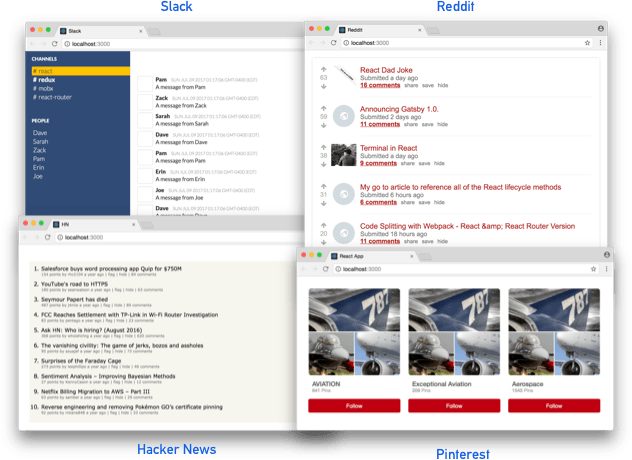Open the React Dad Joke post link
Screen dimensions: 632x460
pos(386,70)
